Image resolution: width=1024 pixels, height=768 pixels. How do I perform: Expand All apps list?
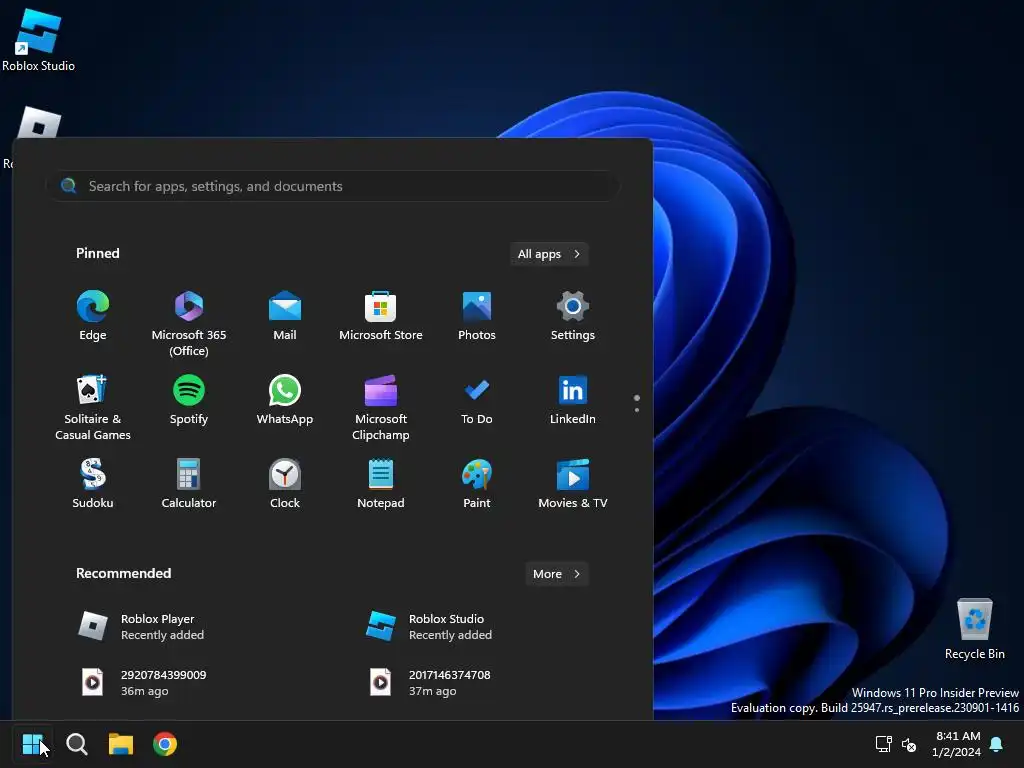pos(549,254)
